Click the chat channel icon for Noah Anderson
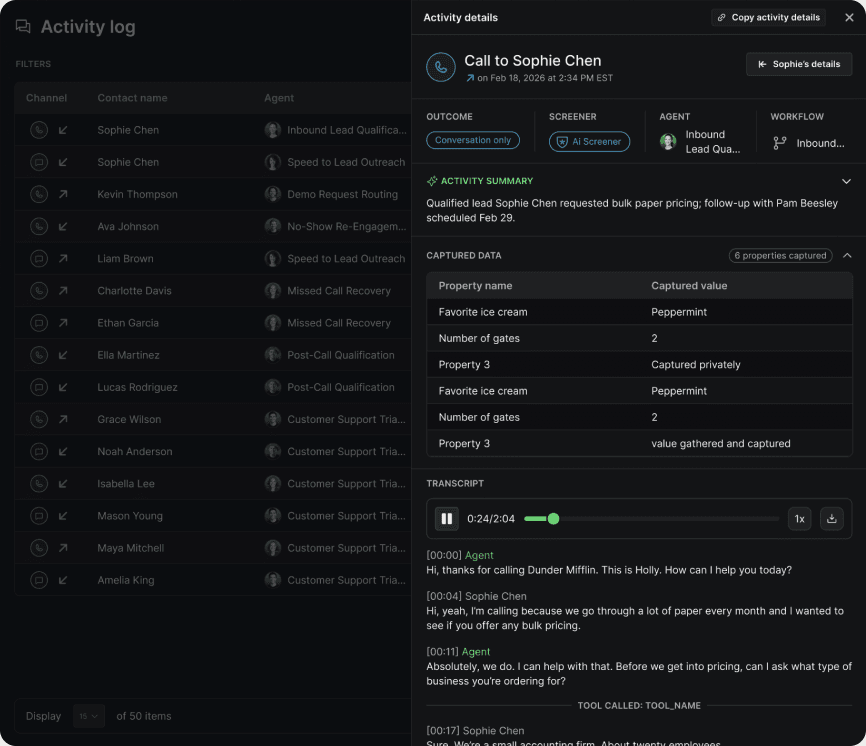The image size is (866, 746). tap(39, 452)
